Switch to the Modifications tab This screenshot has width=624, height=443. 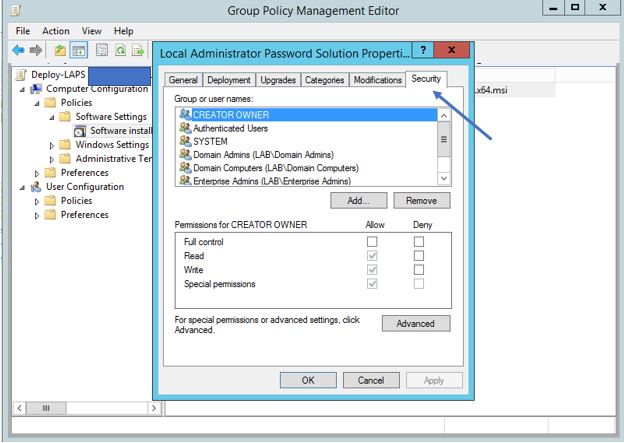click(x=378, y=80)
